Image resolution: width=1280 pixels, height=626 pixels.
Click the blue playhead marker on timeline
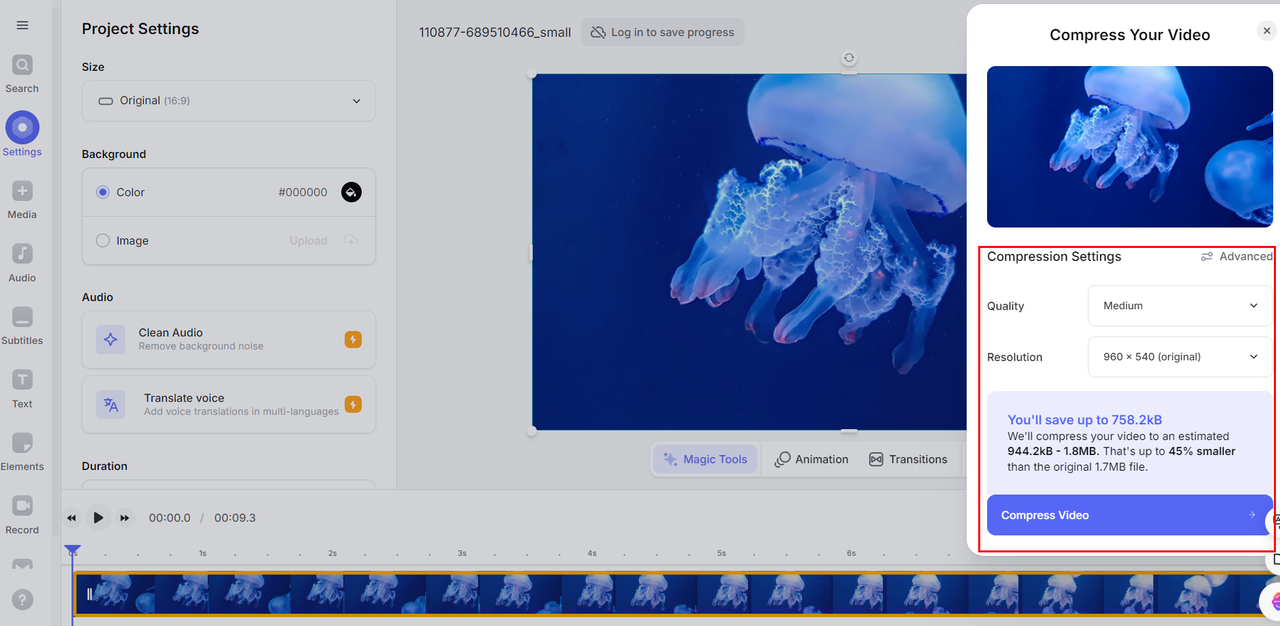tap(72, 551)
